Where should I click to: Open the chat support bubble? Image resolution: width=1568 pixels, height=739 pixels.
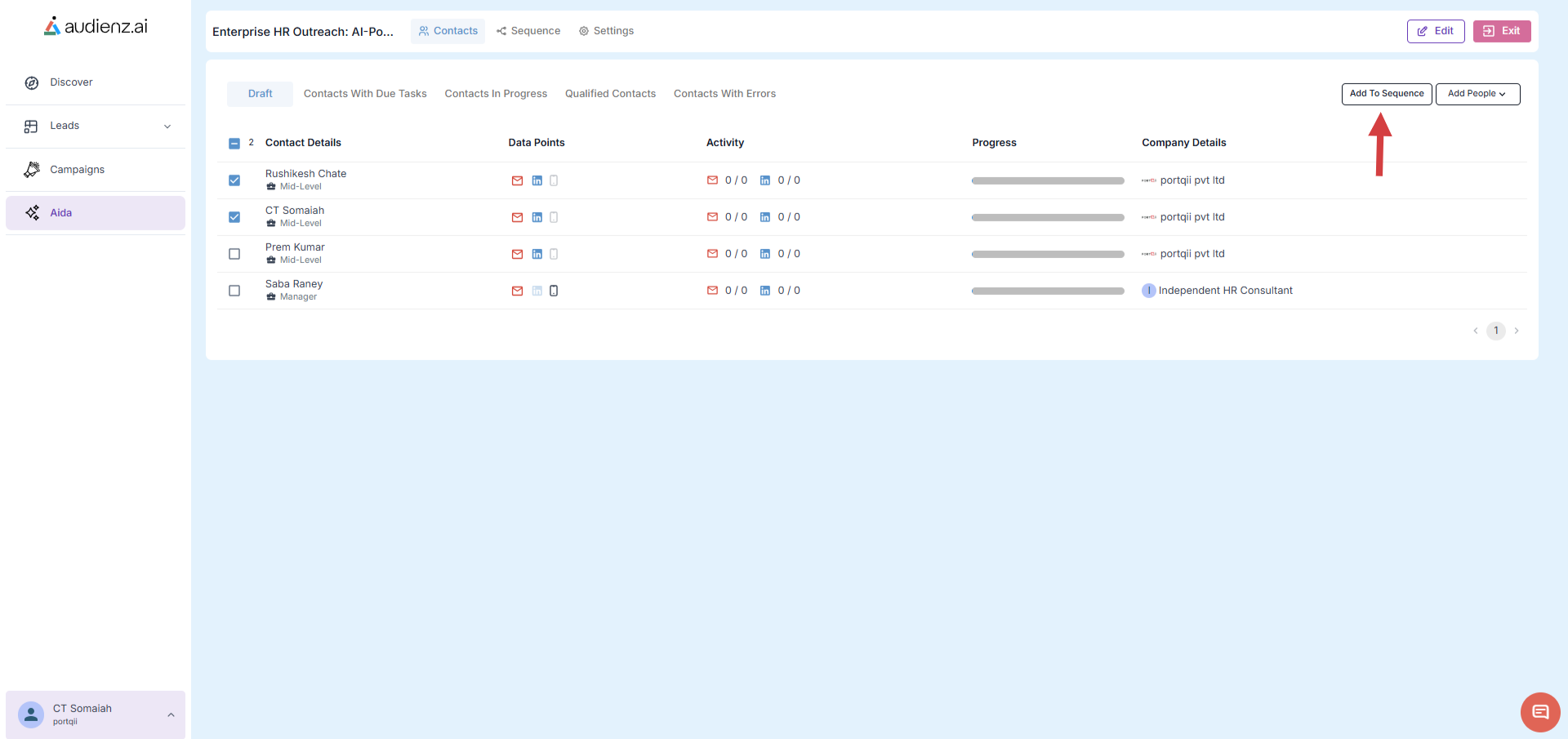tap(1540, 712)
